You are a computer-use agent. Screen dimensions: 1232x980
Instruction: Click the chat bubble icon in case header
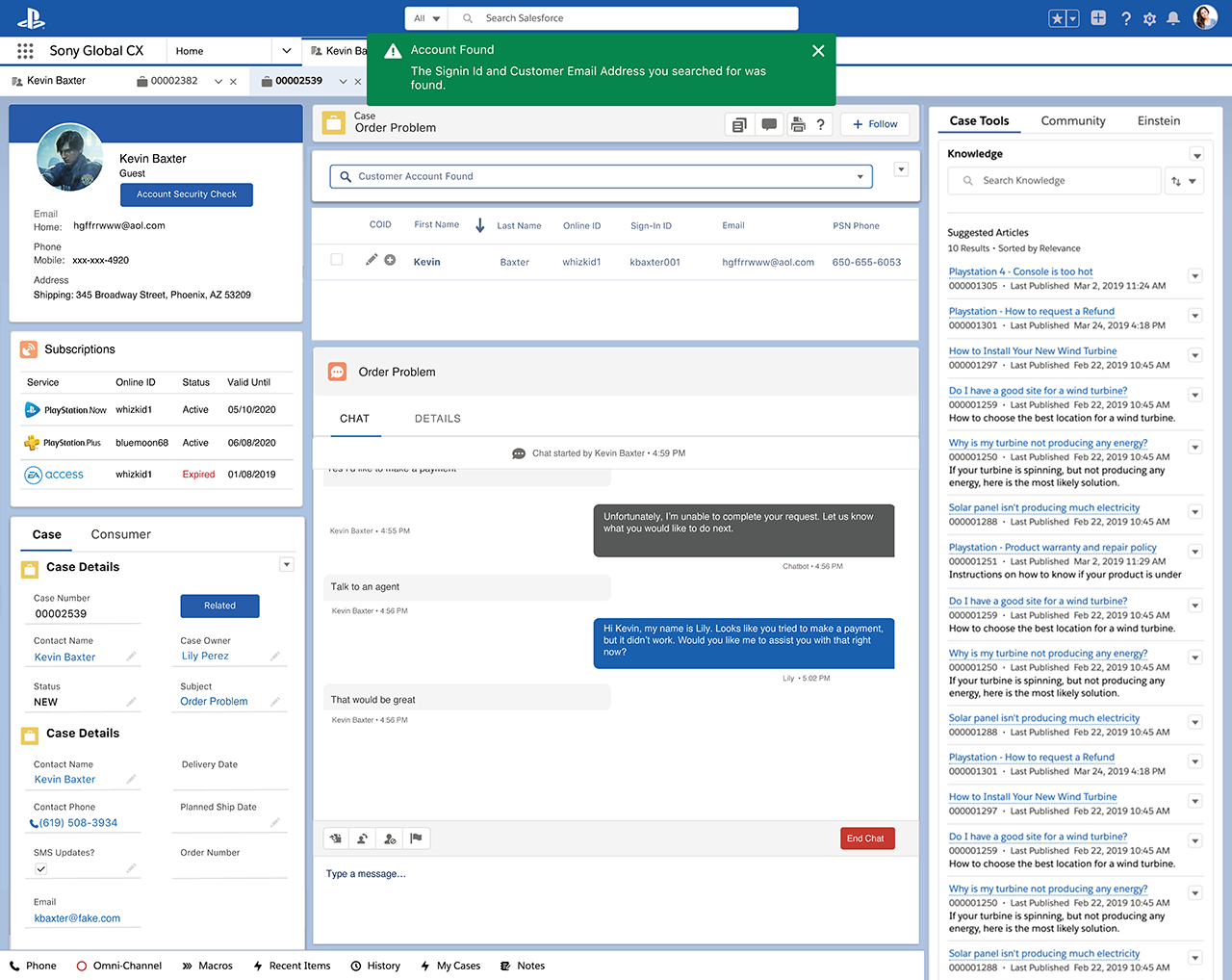[x=768, y=124]
